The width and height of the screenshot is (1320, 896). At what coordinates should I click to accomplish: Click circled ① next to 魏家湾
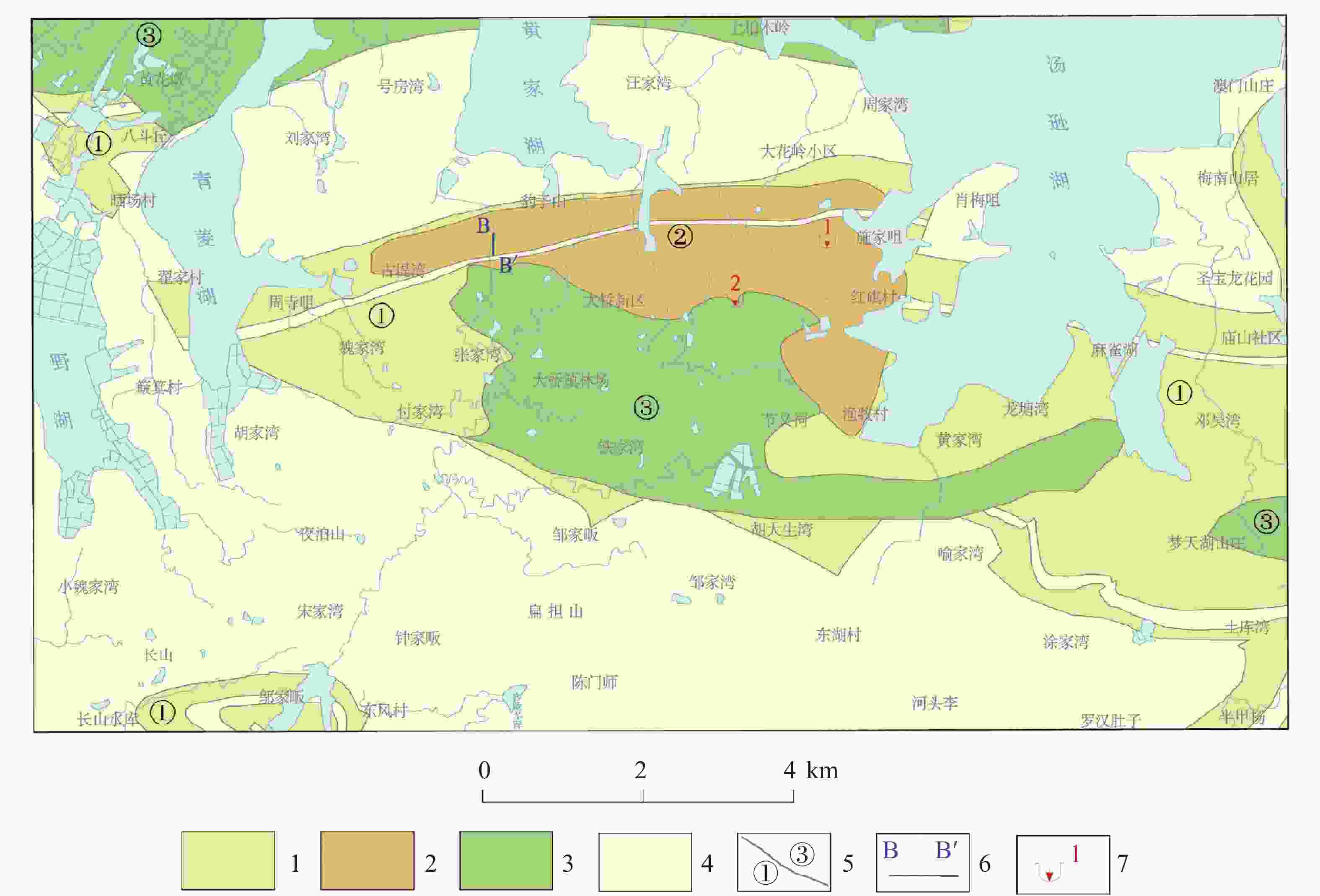pos(381,316)
